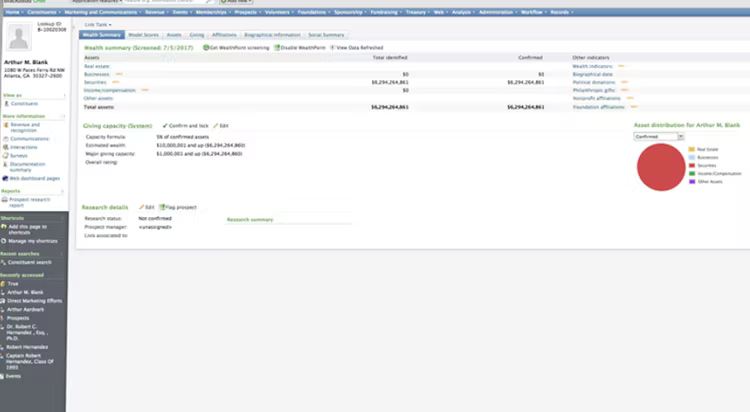Click the Surveys icon in sidebar
Image resolution: width=750 pixels, height=412 pixels.
(x=6, y=156)
